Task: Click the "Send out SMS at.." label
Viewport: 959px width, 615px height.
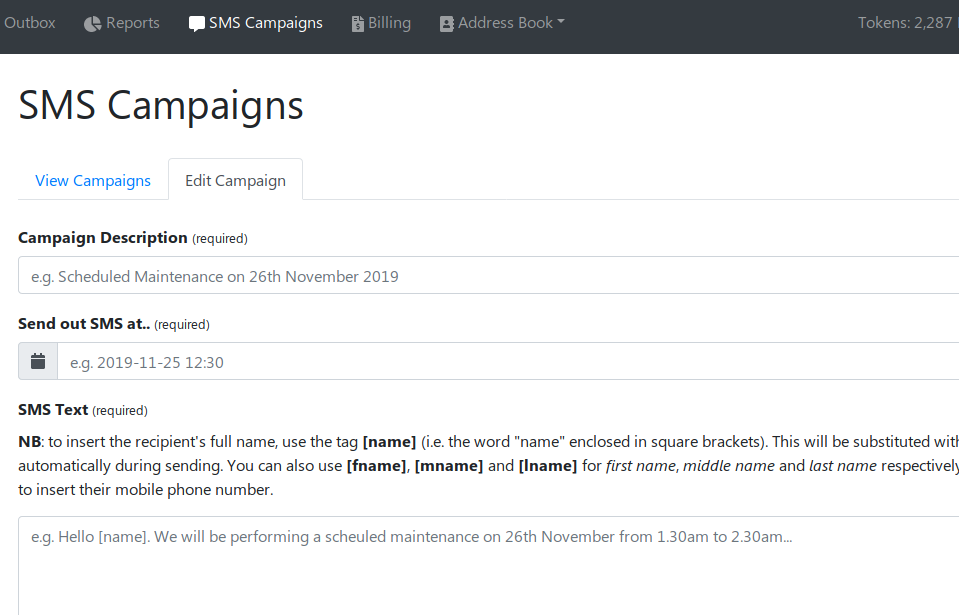Action: coord(84,323)
